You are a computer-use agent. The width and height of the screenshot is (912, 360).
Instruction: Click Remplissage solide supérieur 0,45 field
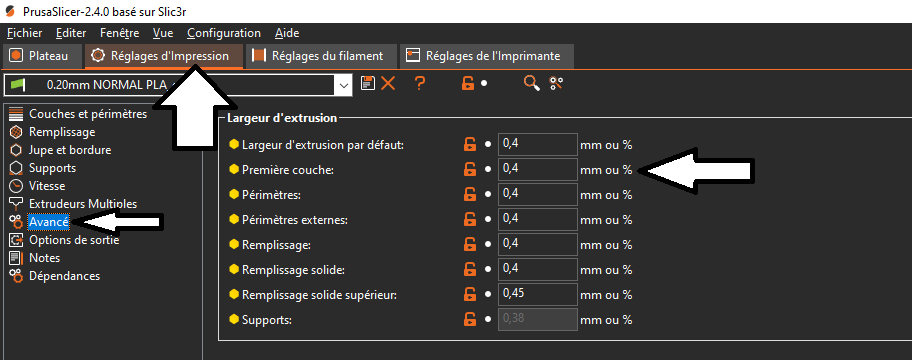537,295
